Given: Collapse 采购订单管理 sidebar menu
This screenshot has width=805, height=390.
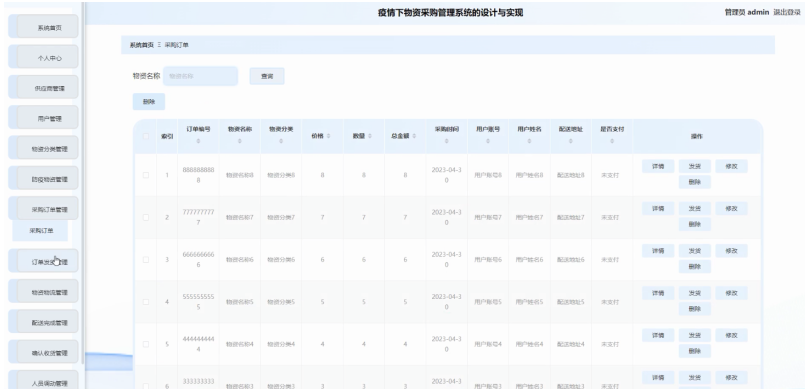Looking at the screenshot, I should [x=44, y=208].
